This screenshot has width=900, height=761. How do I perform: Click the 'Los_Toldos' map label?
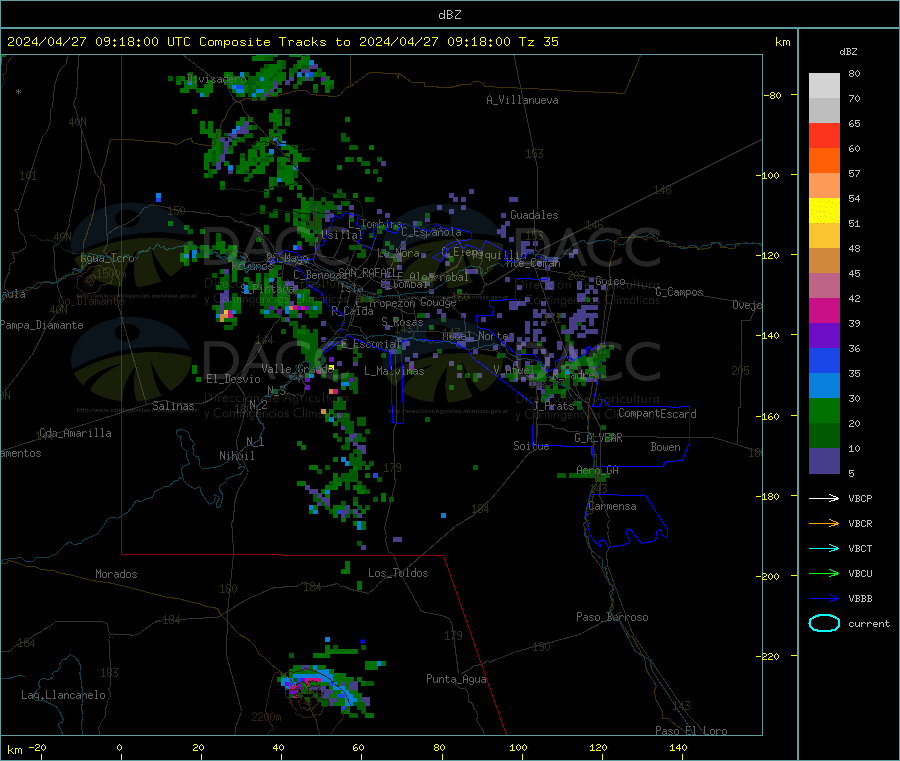[x=398, y=573]
